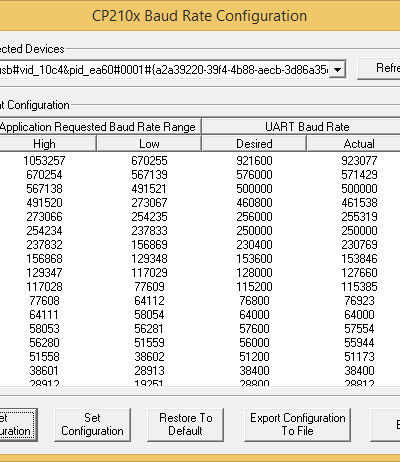The image size is (400, 462).
Task: Select Desired baud rate 51200
Action: (254, 357)
